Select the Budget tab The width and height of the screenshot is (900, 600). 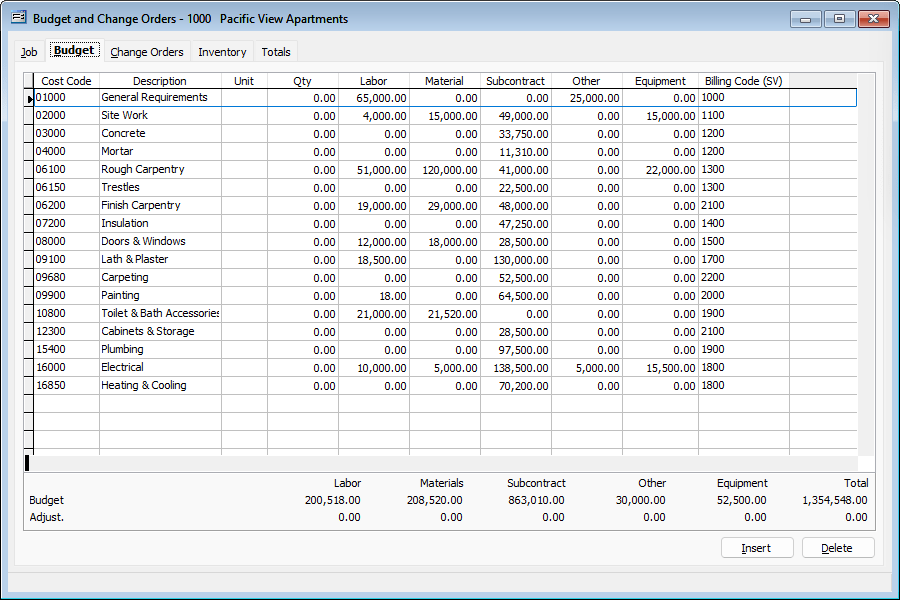tap(74, 50)
